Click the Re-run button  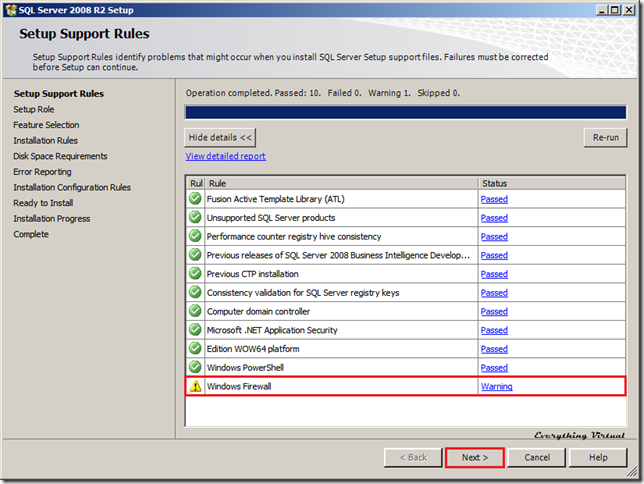coord(605,137)
